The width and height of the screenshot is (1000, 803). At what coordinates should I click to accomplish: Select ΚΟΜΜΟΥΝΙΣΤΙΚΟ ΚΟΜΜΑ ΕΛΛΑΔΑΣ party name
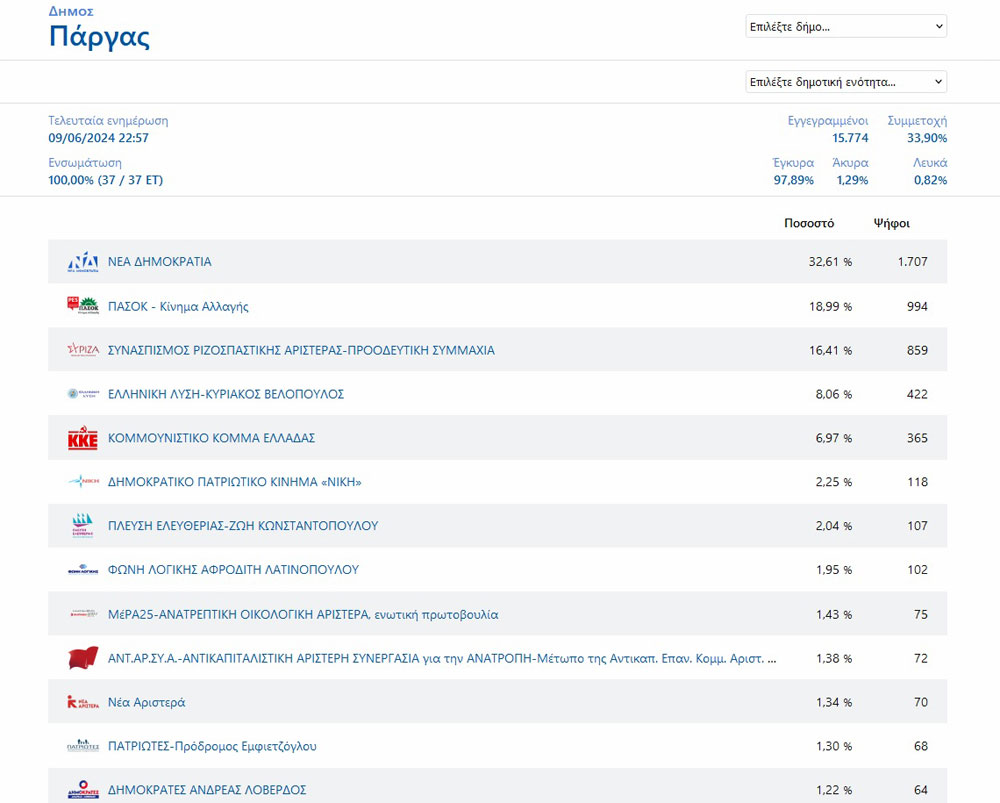click(211, 438)
